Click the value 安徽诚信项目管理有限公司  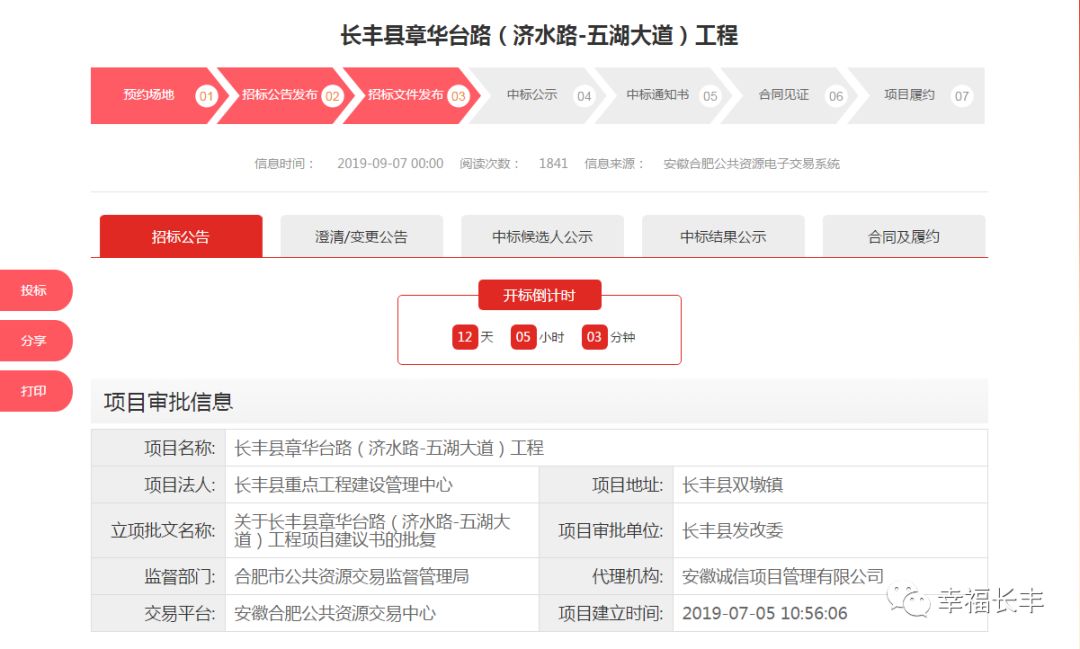tap(782, 577)
